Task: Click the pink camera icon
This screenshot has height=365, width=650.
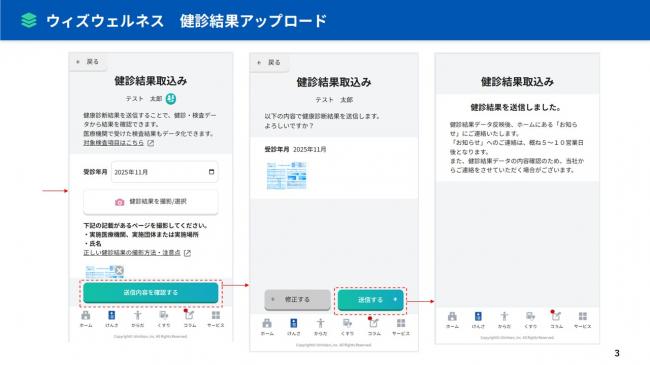Action: tap(119, 202)
